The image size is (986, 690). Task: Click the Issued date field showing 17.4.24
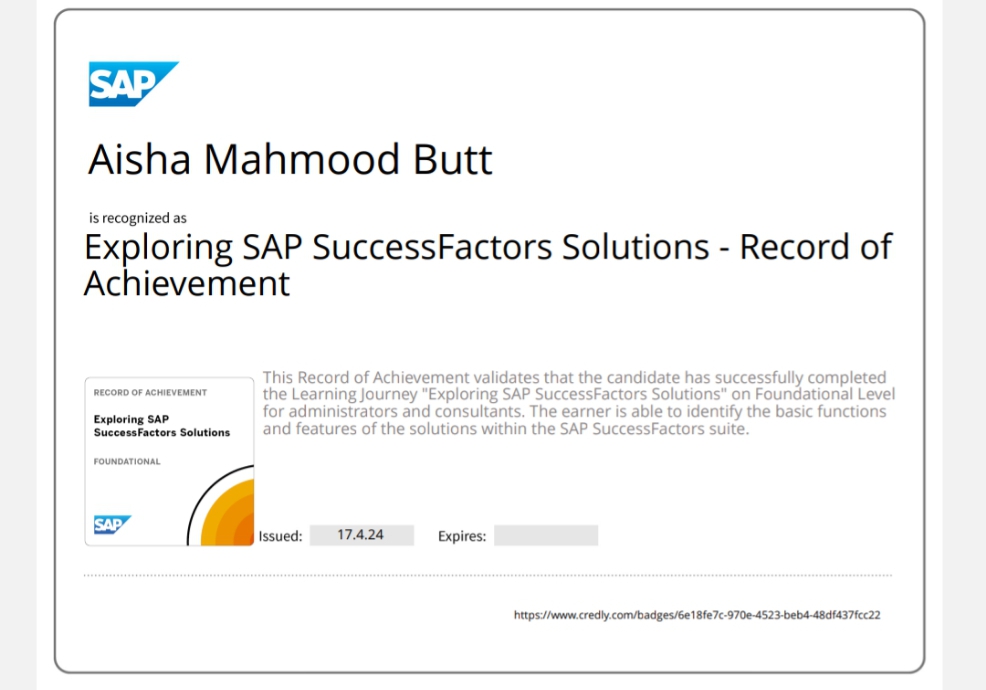pos(360,535)
